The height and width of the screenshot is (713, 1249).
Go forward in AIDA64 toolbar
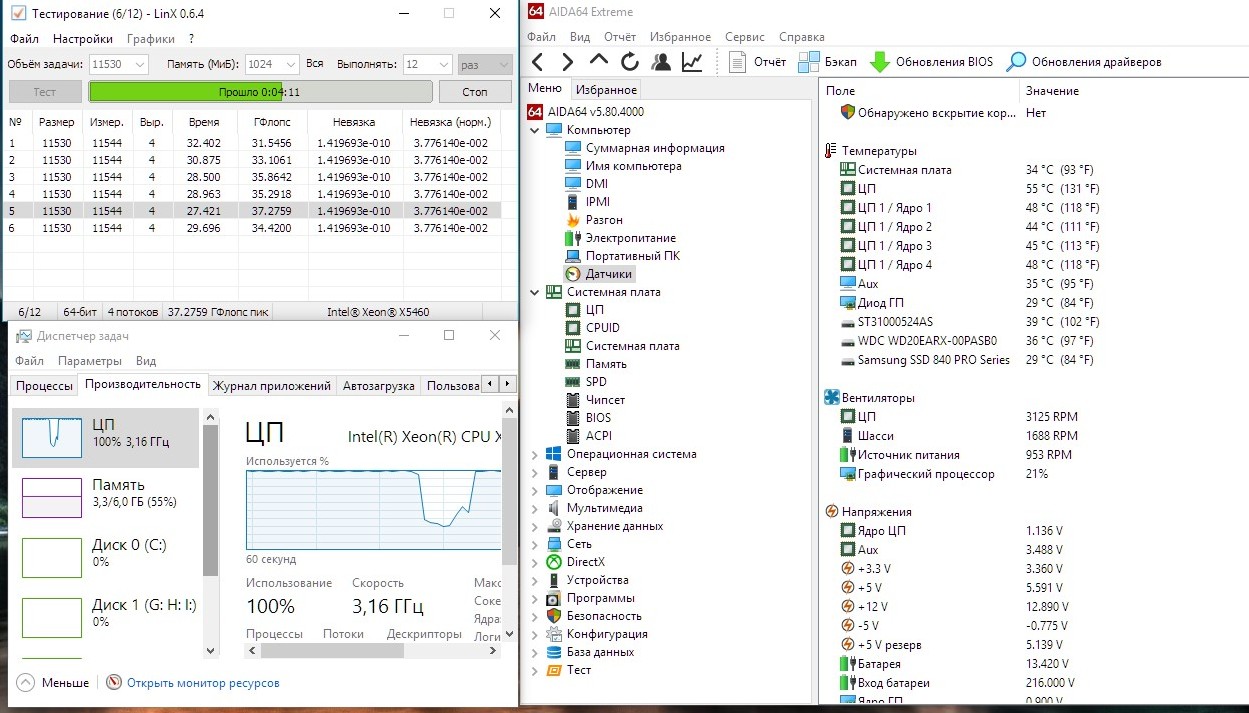(x=567, y=62)
